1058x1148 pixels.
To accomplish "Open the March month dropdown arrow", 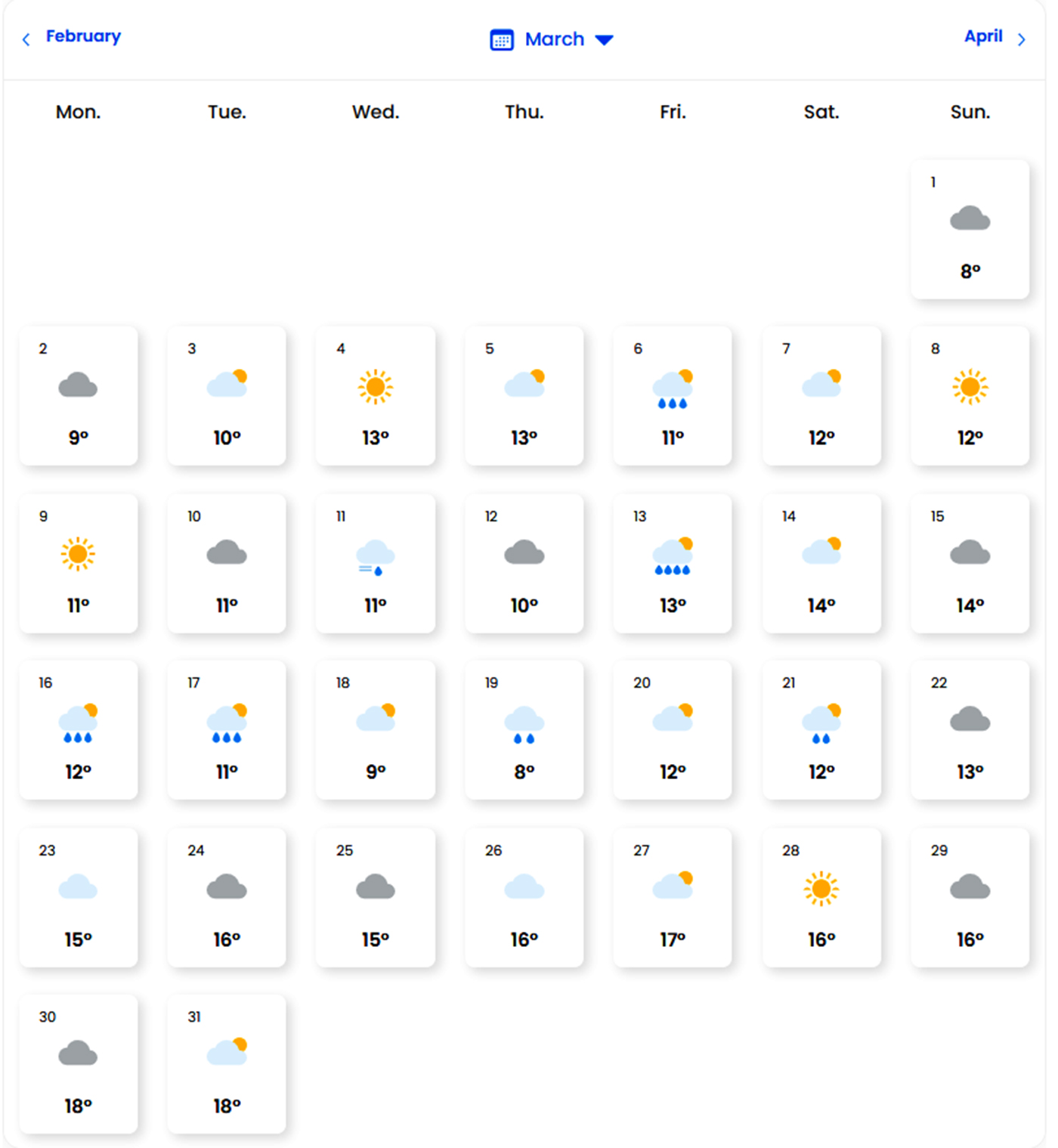I will pos(604,40).
